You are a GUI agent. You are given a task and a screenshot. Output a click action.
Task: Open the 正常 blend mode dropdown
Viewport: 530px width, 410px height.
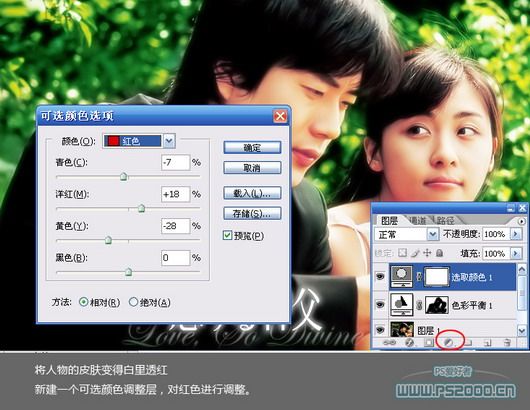[432, 234]
